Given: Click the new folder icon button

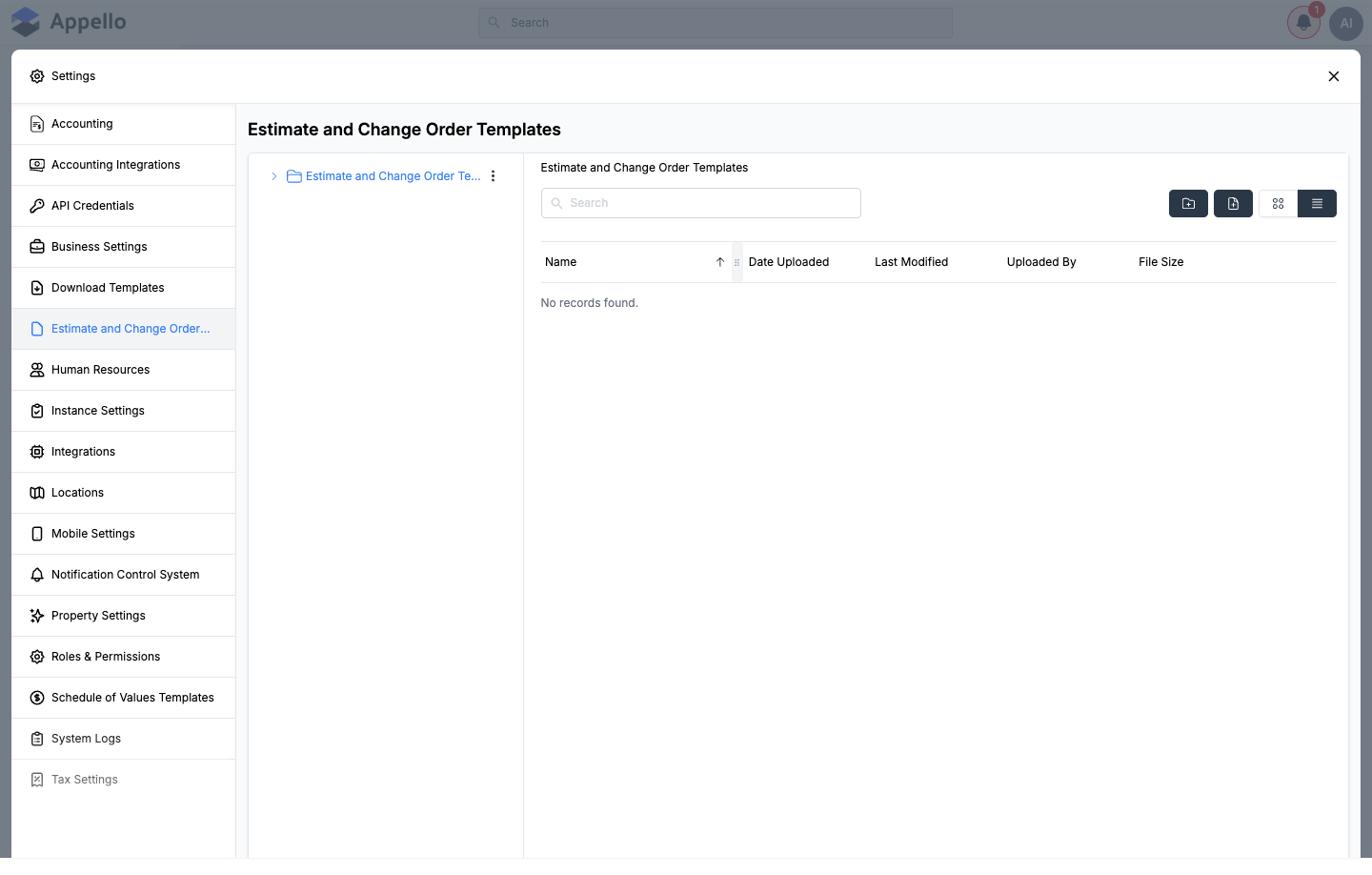Looking at the screenshot, I should coord(1188,204).
